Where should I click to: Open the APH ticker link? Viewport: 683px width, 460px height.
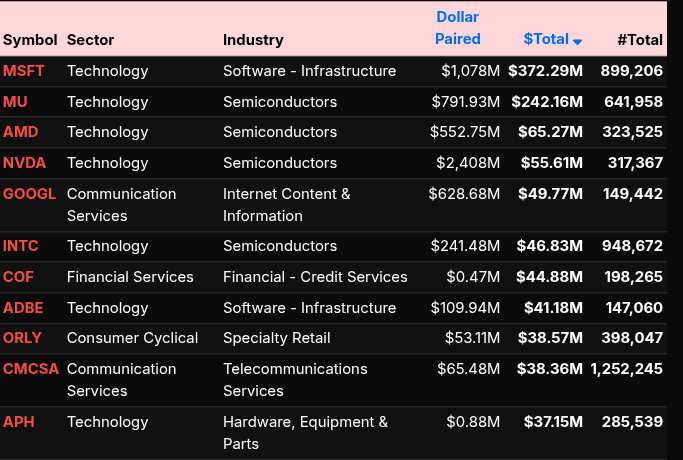point(18,422)
